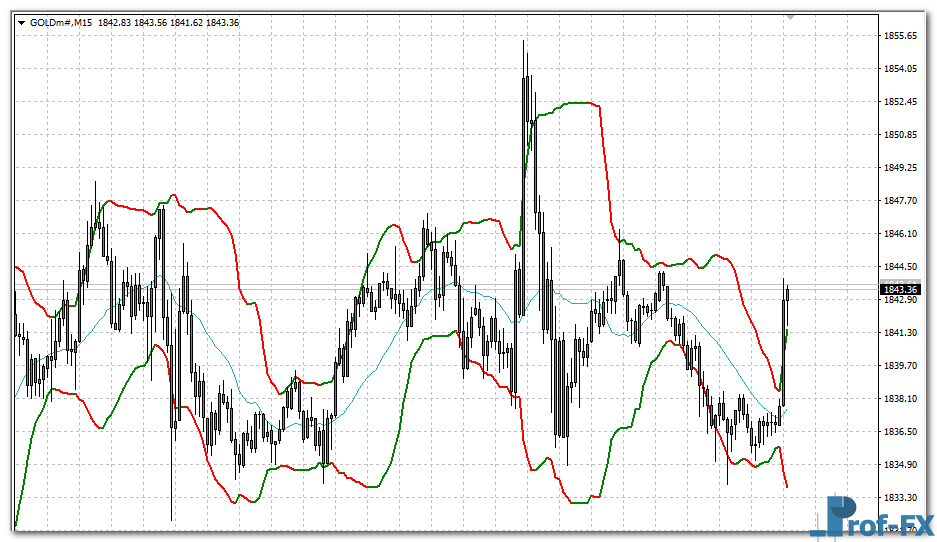Screen dimensions: 937x542
Task: Open the dropdown arrow beside GOLDm#,M15
Action: (x=22, y=22)
